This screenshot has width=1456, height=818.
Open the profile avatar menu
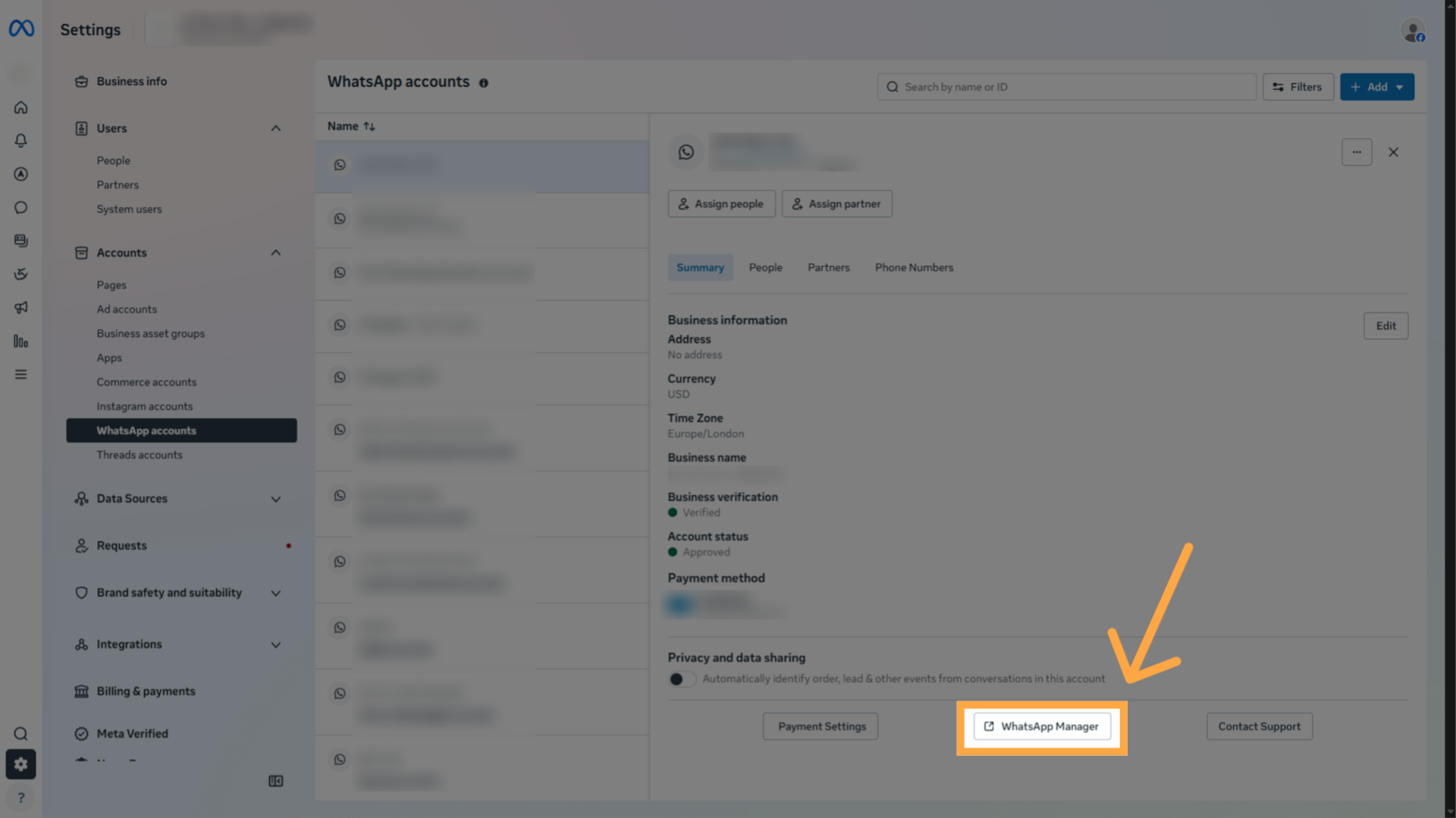(1413, 30)
